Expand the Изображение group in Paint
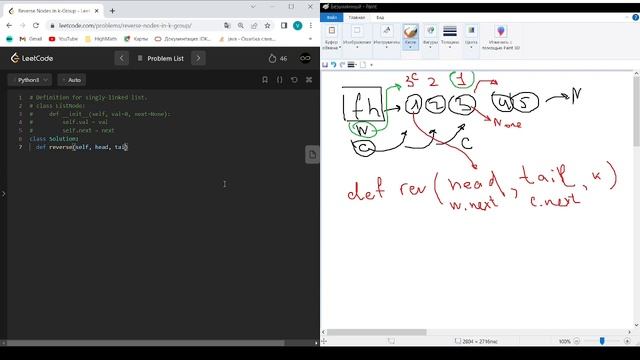640x360 pixels. coord(357,37)
